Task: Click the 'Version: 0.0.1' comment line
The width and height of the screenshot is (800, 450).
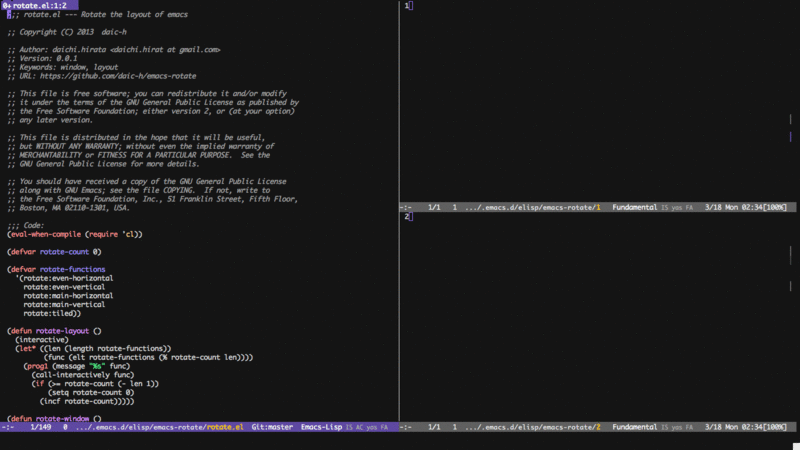Action: (x=42, y=58)
